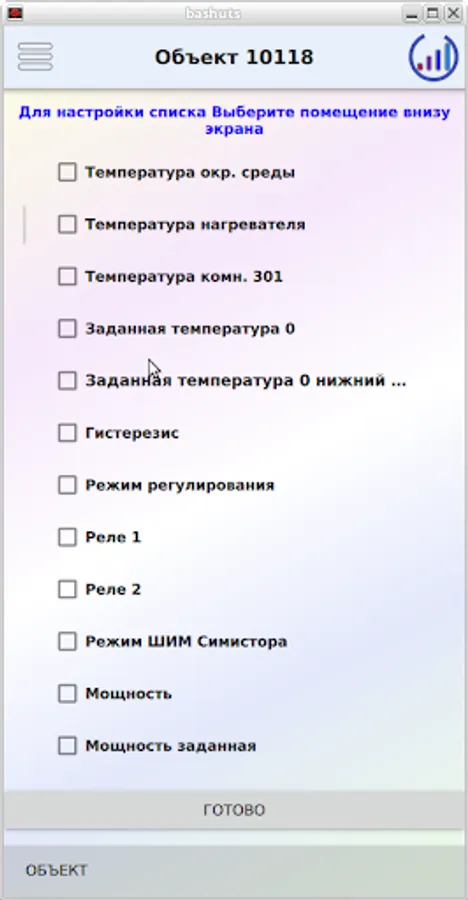
Task: Enable the Гистерезис checkbox
Action: click(67, 433)
